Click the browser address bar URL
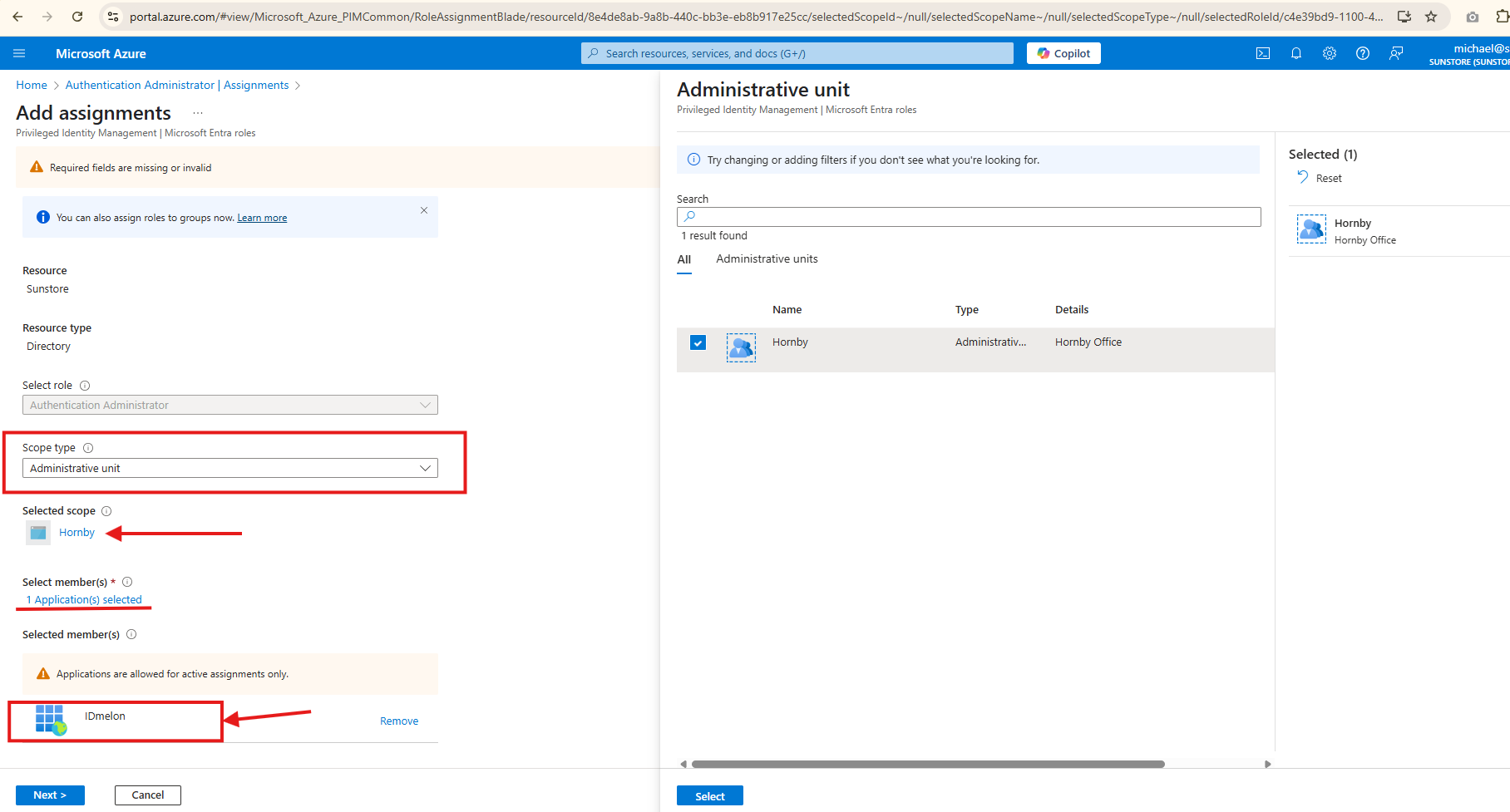1510x812 pixels. point(756,17)
